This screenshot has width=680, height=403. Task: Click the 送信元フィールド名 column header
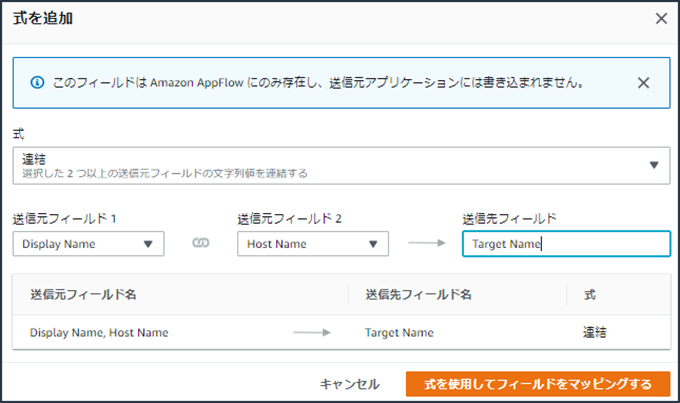tap(83, 294)
